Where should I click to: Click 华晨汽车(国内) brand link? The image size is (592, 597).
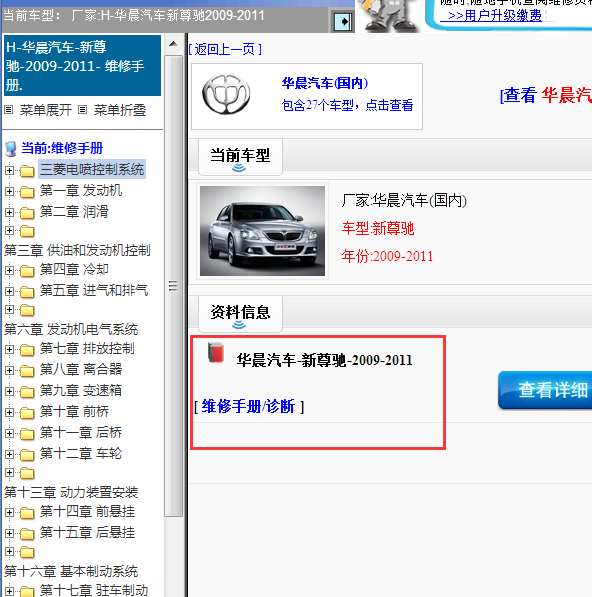point(325,83)
